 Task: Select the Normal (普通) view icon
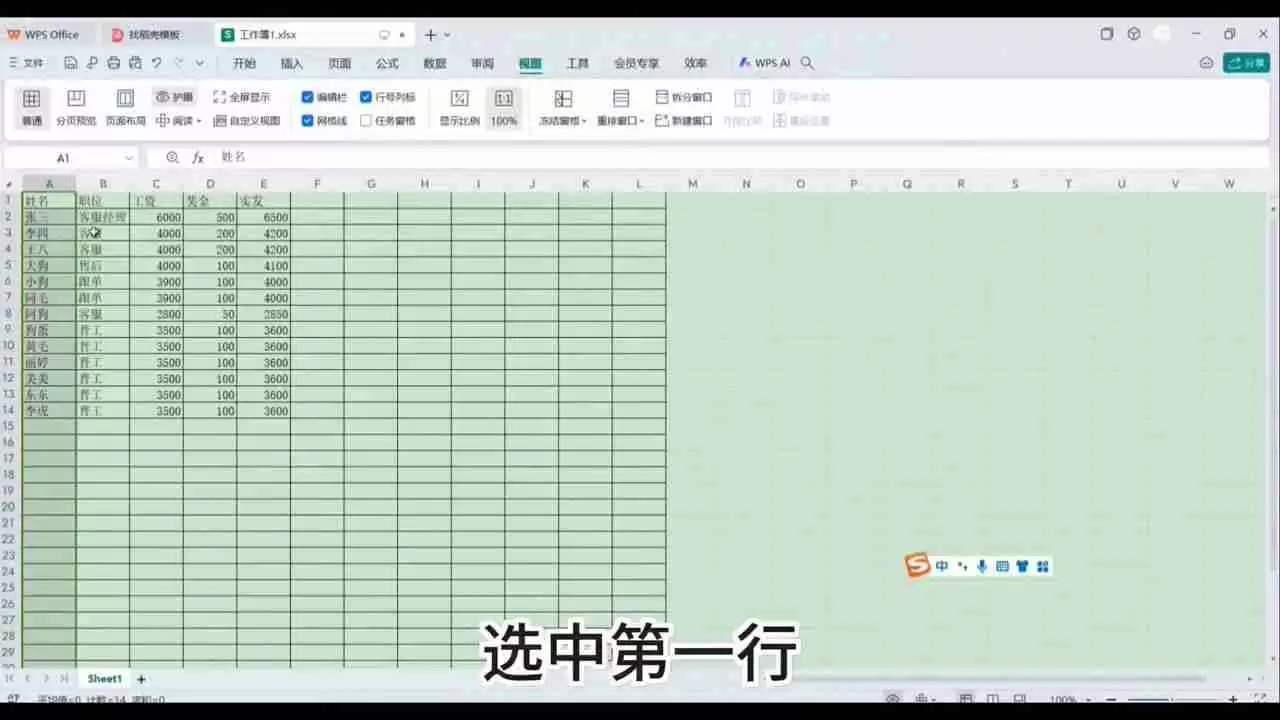point(31,105)
